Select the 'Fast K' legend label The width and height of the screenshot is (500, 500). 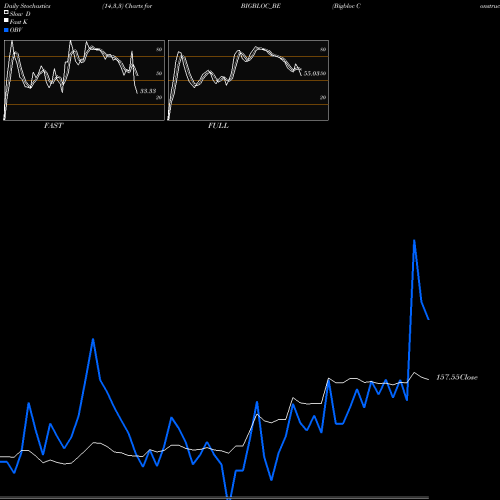18,22
